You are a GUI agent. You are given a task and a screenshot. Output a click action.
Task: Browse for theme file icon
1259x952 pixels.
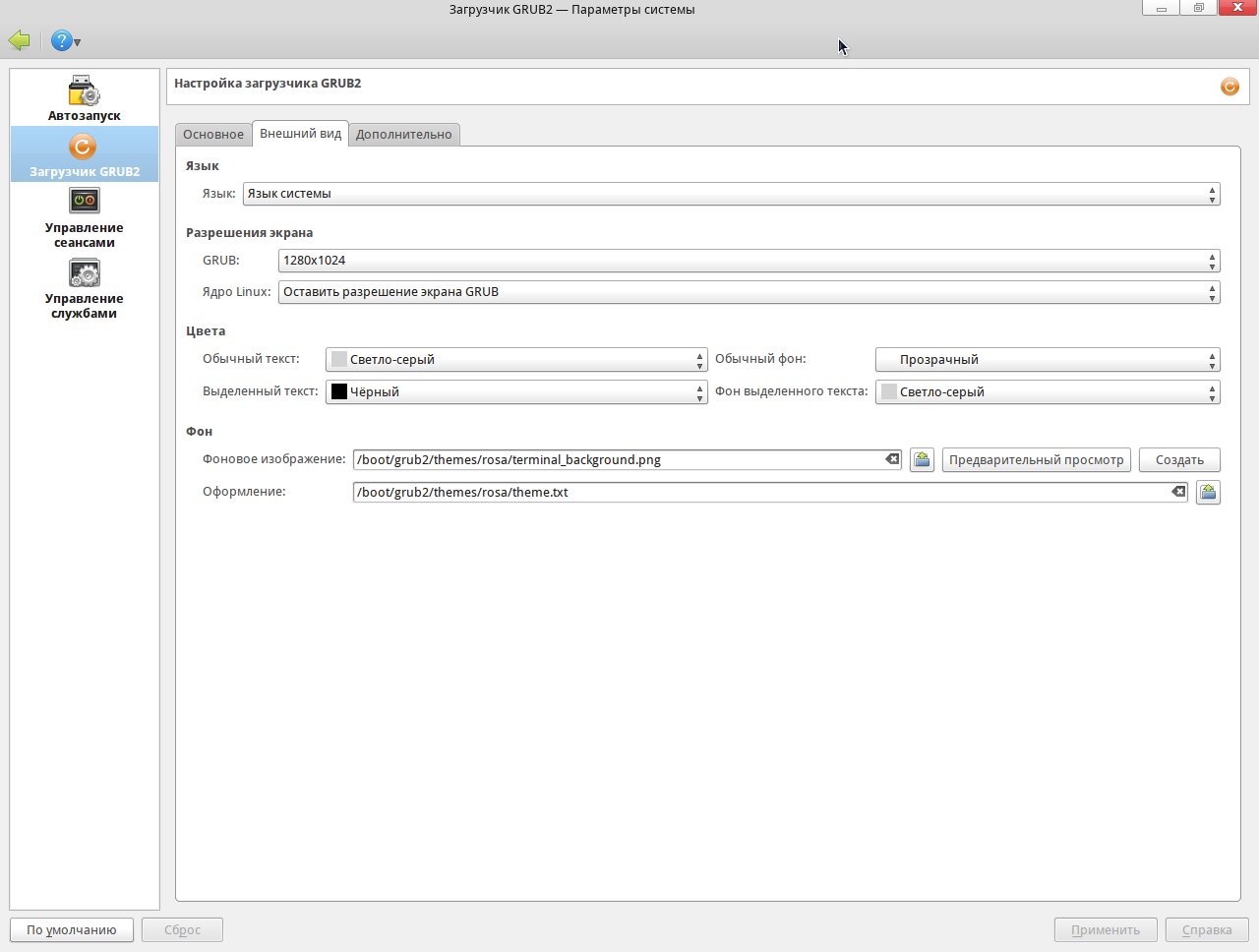coord(1208,492)
